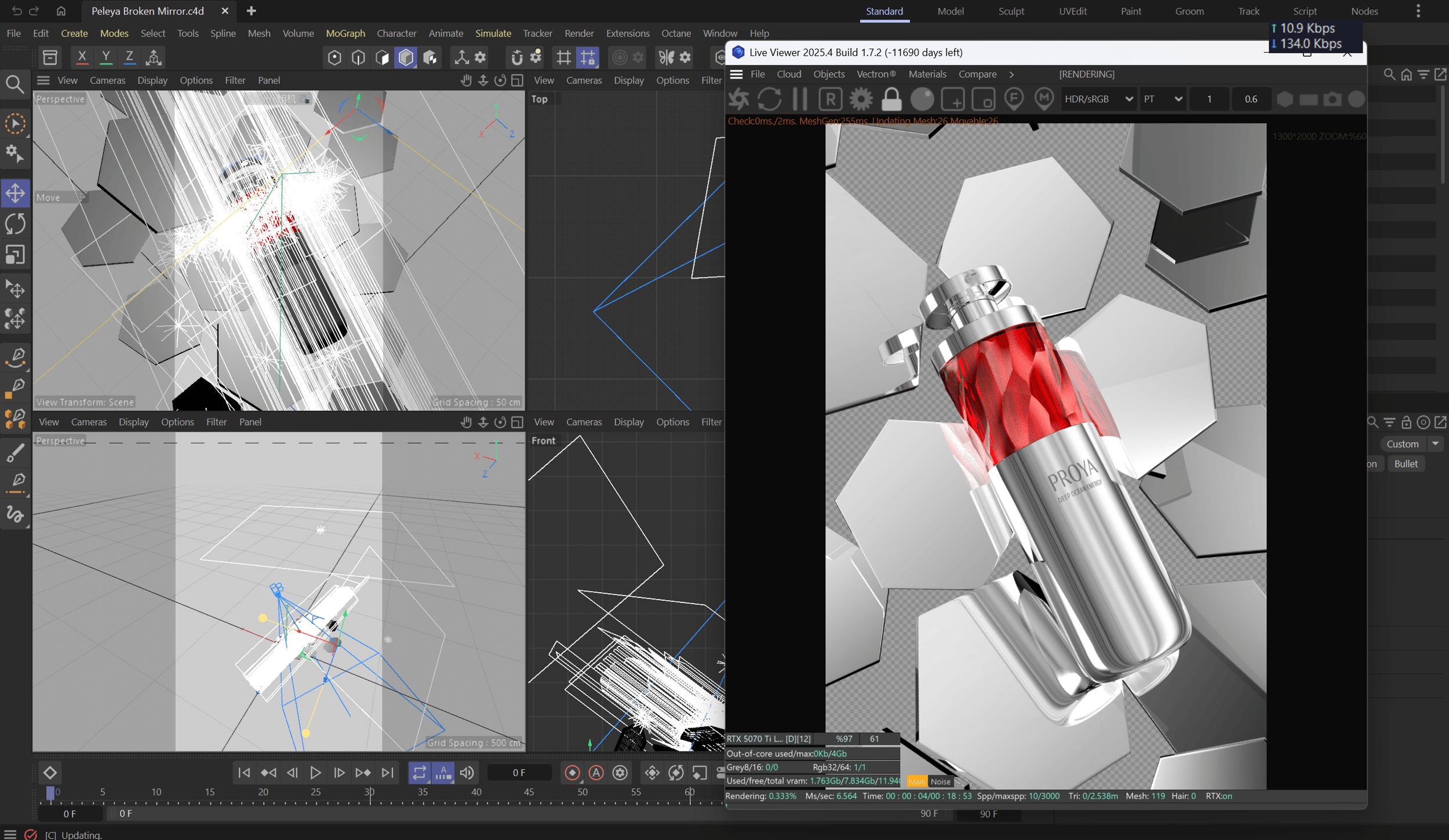Click the Record Active Objects keyframe button
The width and height of the screenshot is (1449, 840).
572,773
